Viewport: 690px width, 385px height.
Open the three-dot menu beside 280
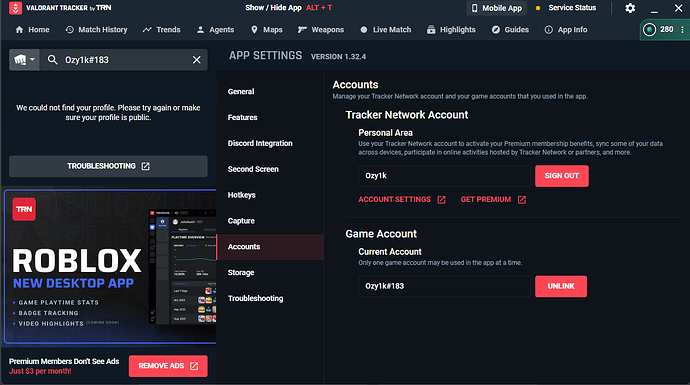coord(683,29)
